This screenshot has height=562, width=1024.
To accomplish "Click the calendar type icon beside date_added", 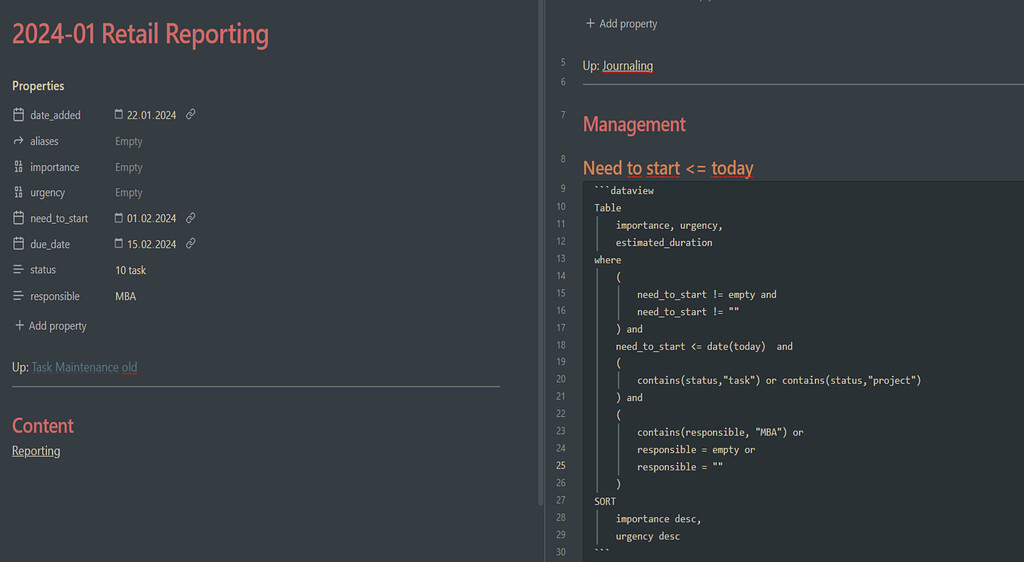I will [x=19, y=115].
